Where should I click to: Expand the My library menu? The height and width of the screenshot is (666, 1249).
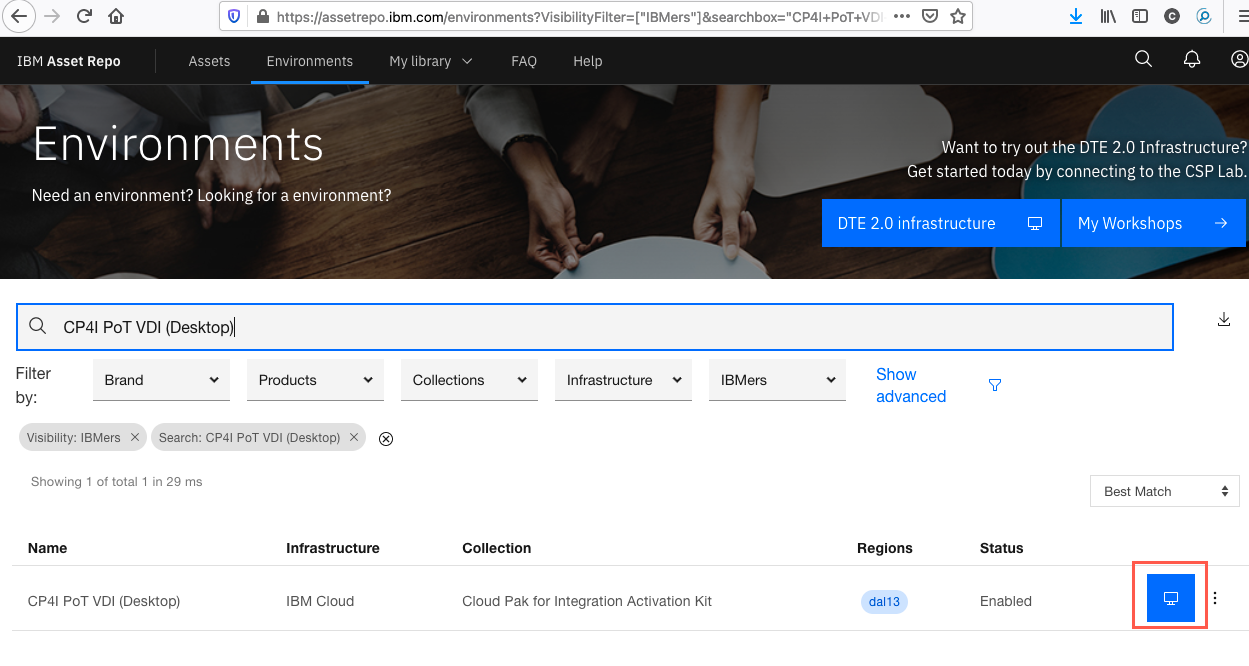coord(431,61)
